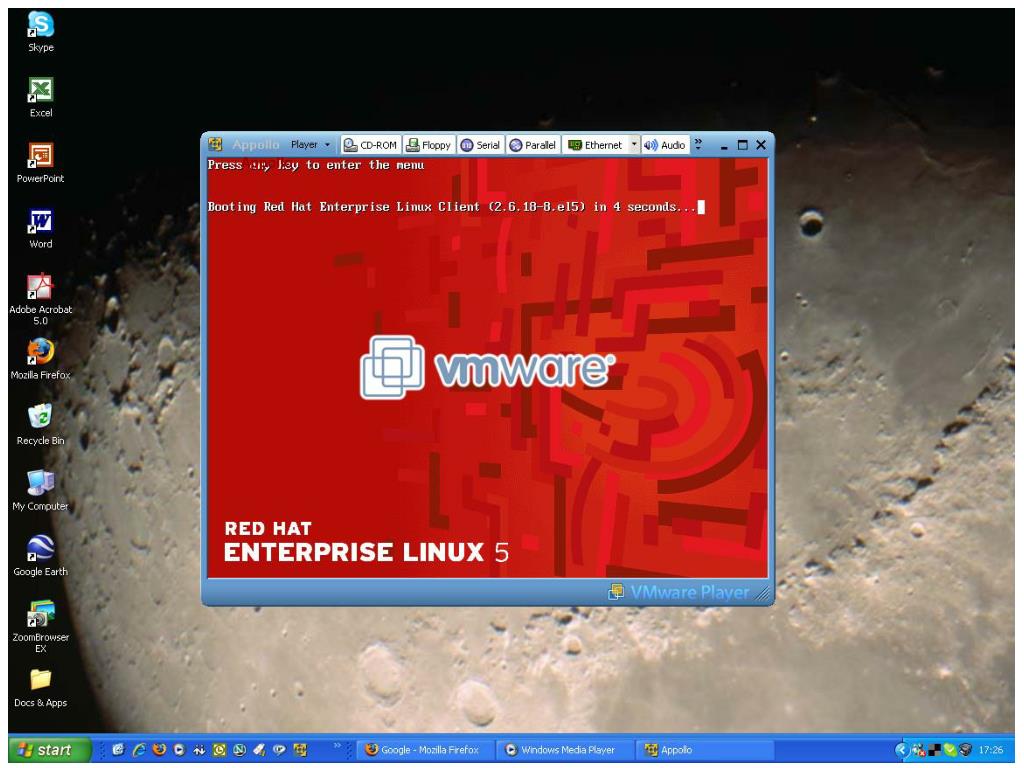Screen dimensions: 1024x768
Task: Click the VMware Player window title icon
Action: point(216,144)
